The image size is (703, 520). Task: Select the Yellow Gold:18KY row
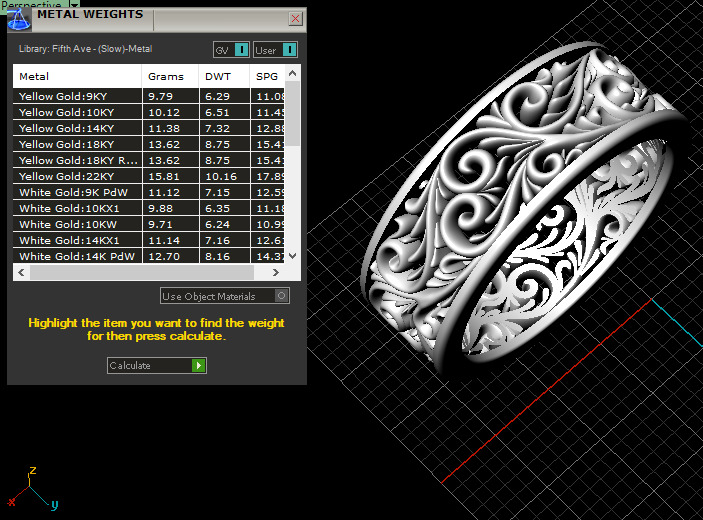pos(149,144)
